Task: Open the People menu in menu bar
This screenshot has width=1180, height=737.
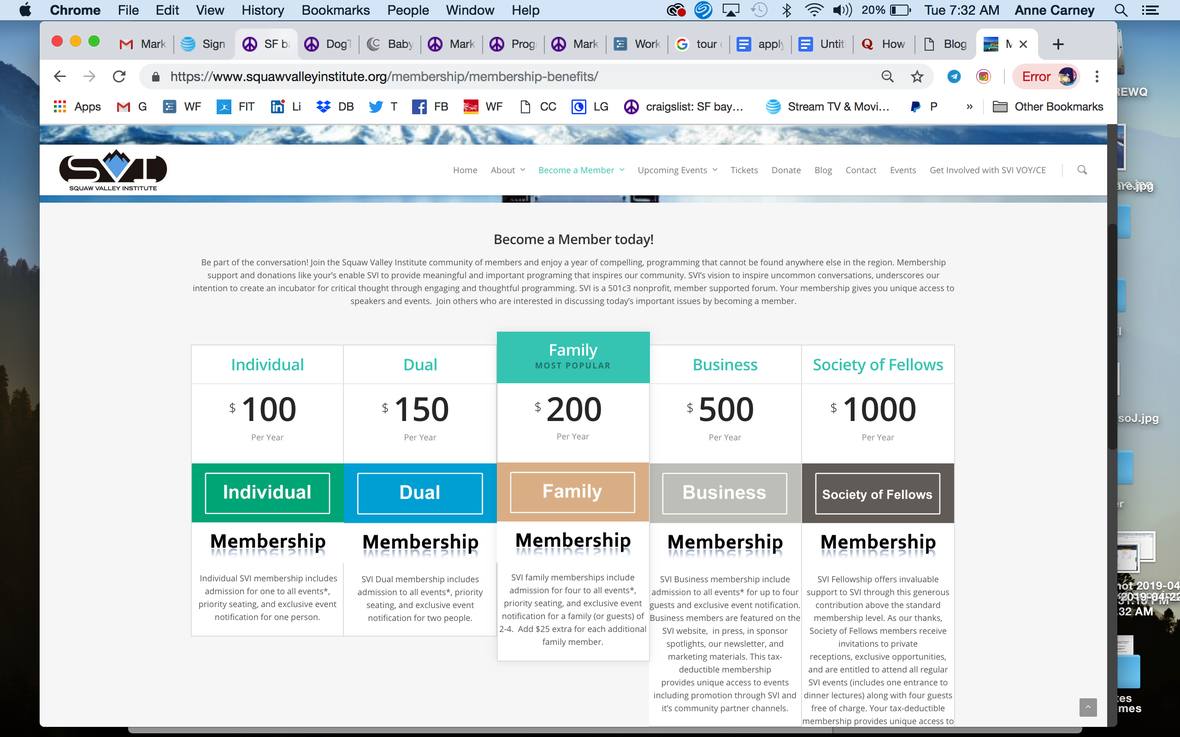Action: click(408, 10)
